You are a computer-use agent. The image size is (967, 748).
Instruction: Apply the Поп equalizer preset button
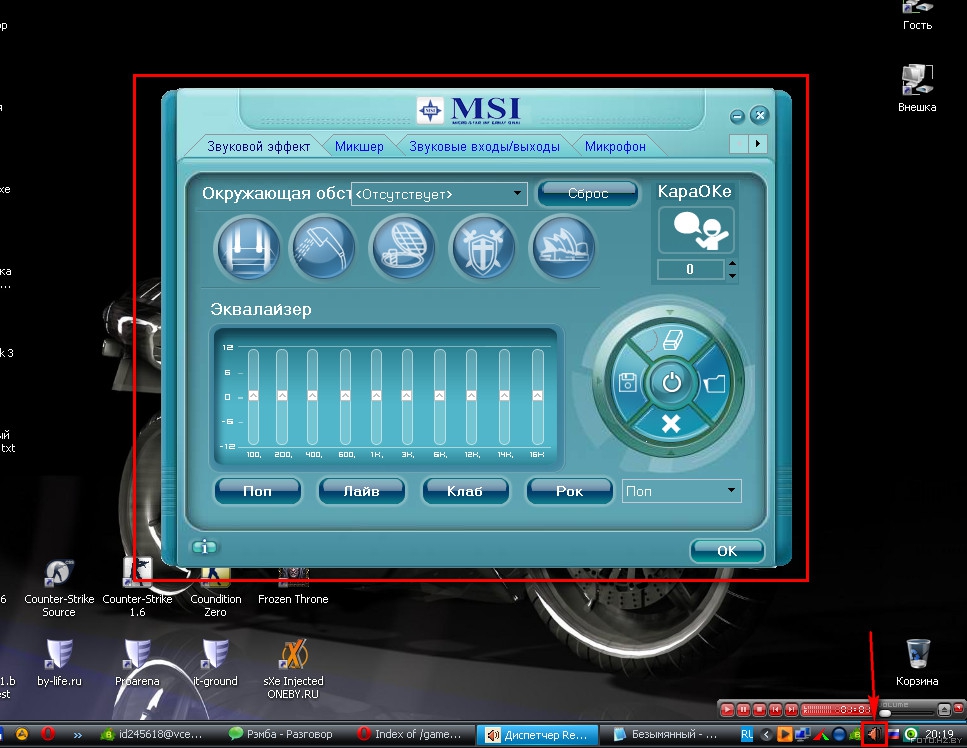click(258, 491)
